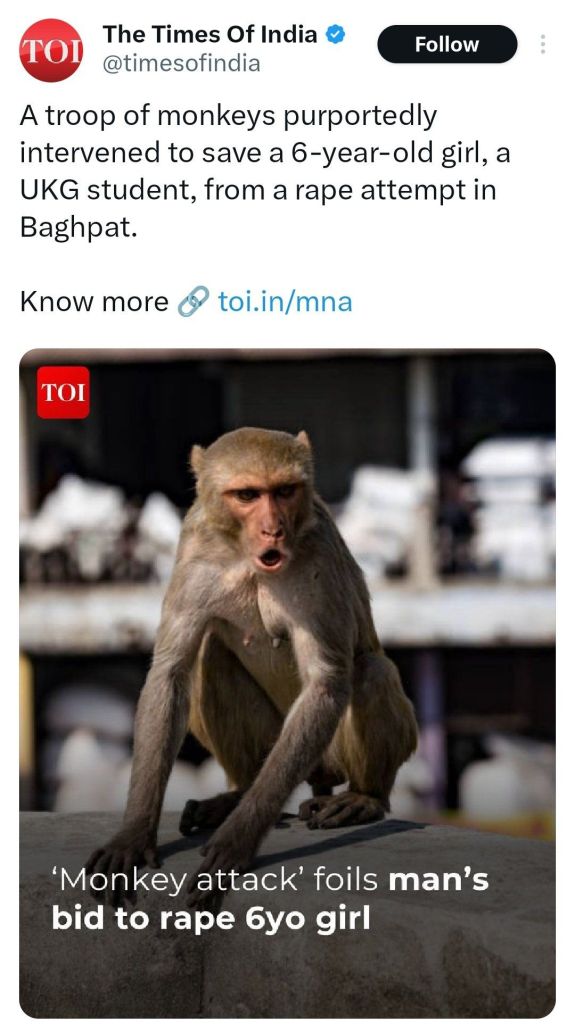Screen dimensions: 575x1024
Task: Click the "A troop of monkeys purportedly" line
Action: 228,118
